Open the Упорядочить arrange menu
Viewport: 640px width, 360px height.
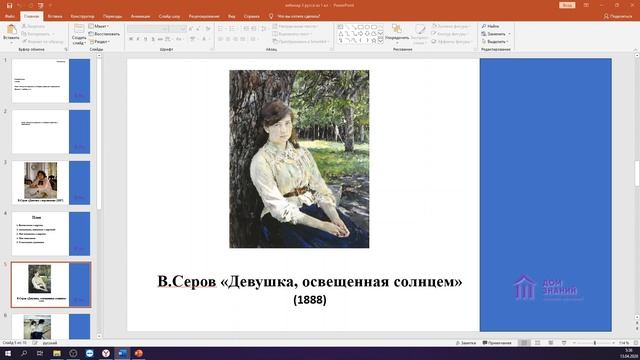397,33
